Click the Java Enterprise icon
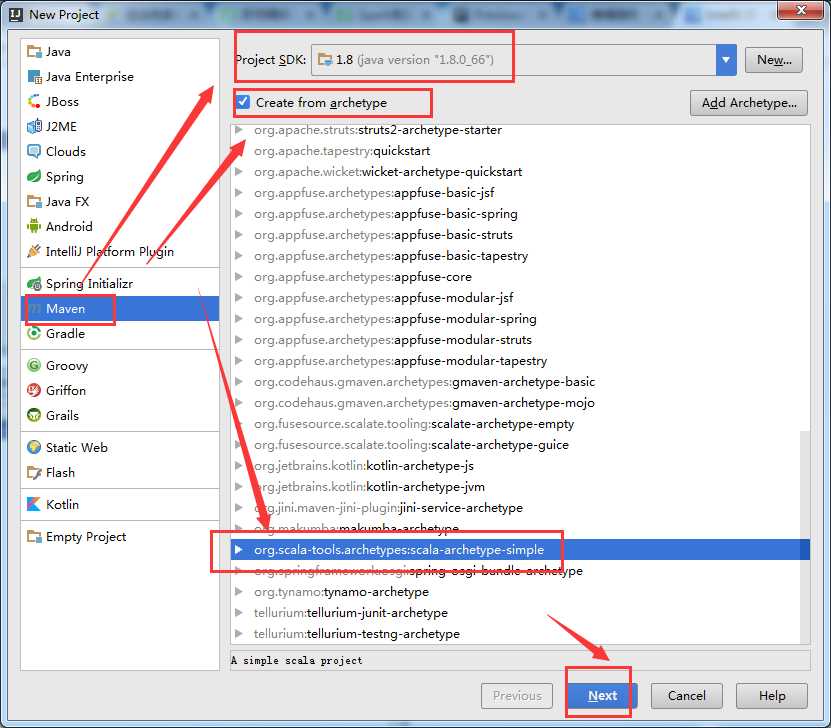831x728 pixels. coord(34,77)
